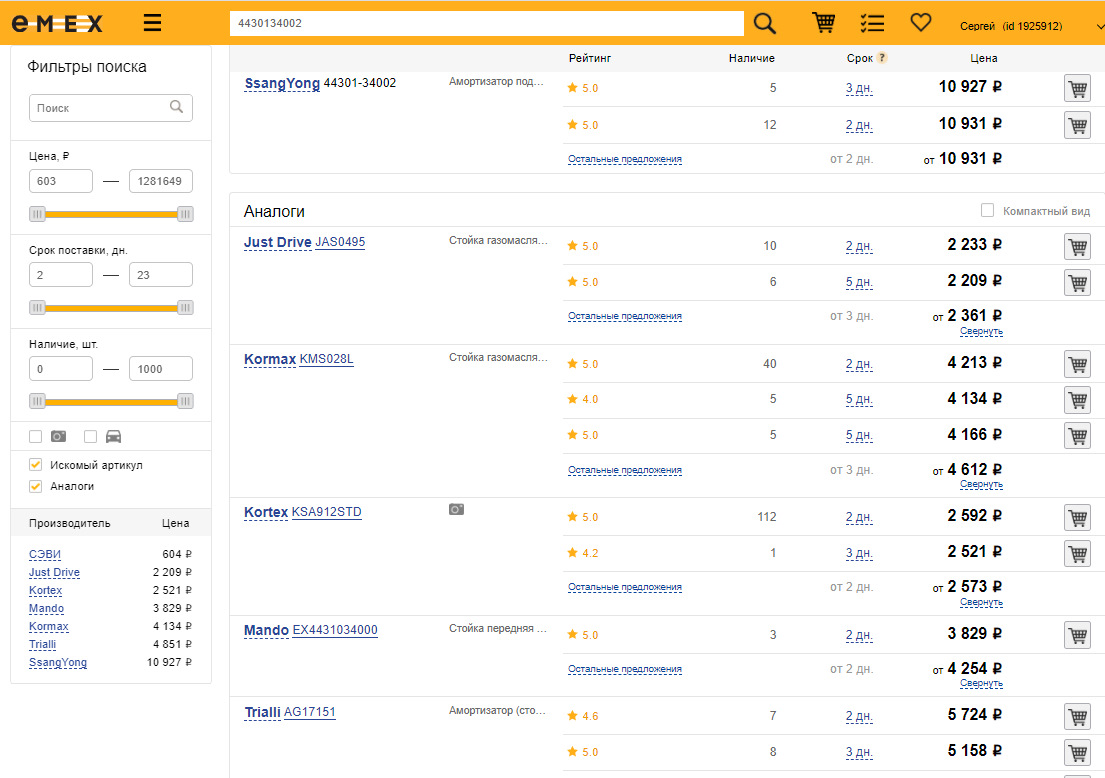Open the shopping cart in header
The width and height of the screenshot is (1105, 778).
click(824, 23)
